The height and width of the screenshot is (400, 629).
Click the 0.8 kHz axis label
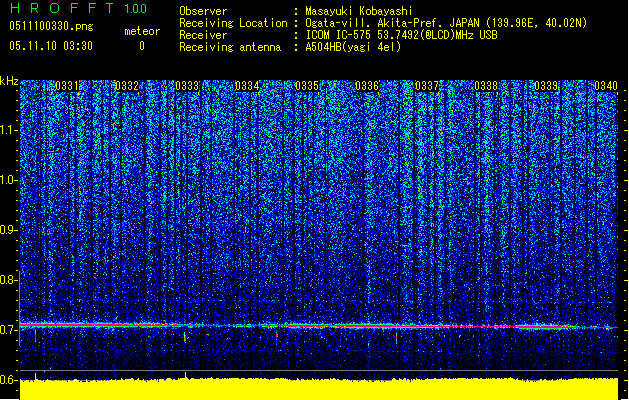[x=8, y=280]
